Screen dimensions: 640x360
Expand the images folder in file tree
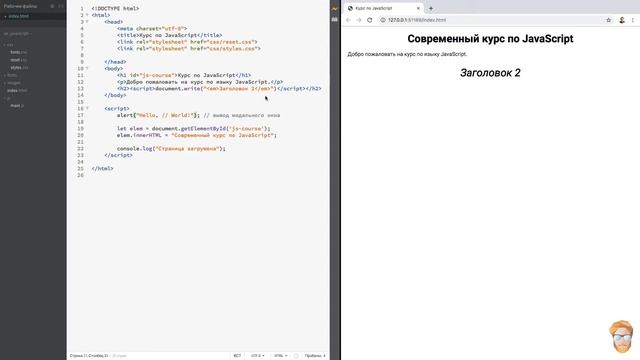pos(12,83)
